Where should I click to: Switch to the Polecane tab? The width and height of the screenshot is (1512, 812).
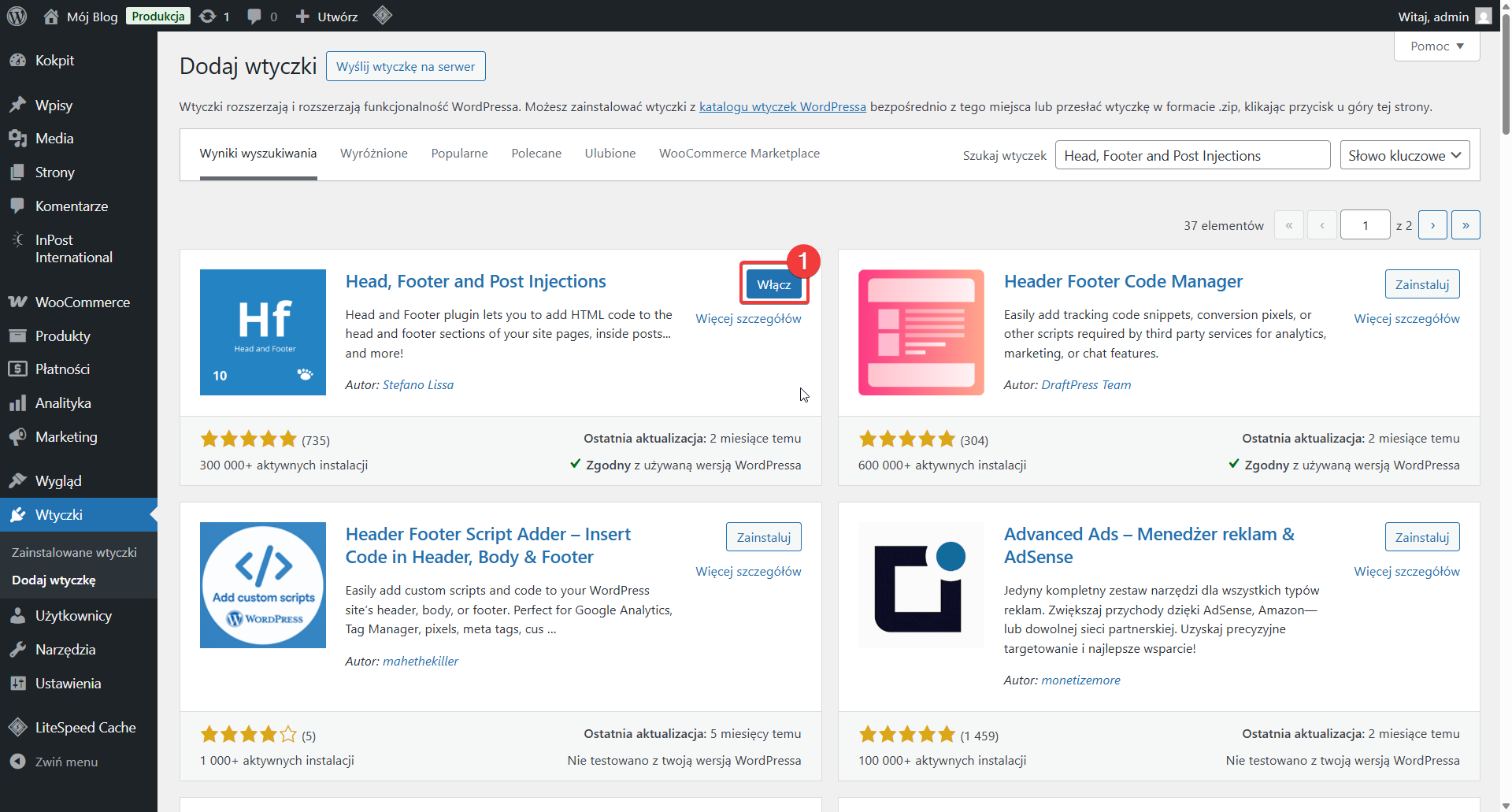[x=536, y=154]
